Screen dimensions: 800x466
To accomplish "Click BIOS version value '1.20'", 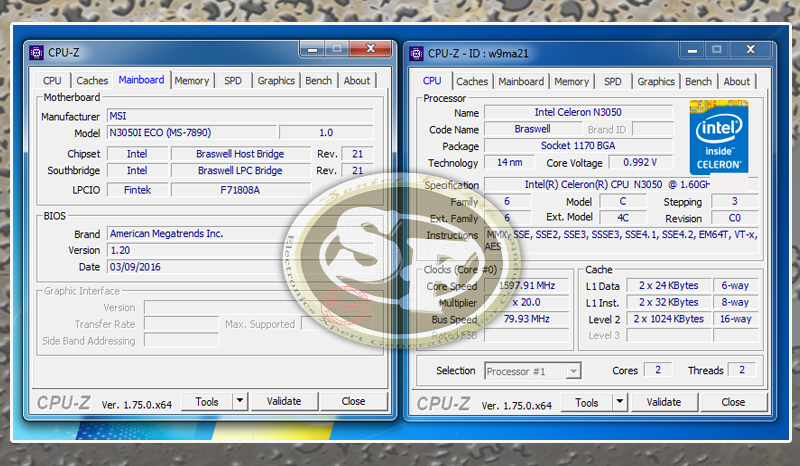I will coord(240,251).
